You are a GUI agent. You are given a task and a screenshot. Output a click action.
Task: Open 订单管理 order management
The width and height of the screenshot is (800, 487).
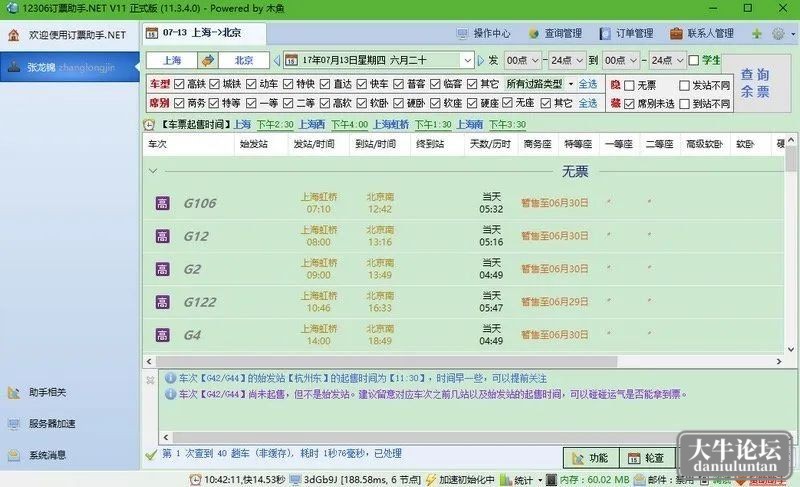click(627, 34)
